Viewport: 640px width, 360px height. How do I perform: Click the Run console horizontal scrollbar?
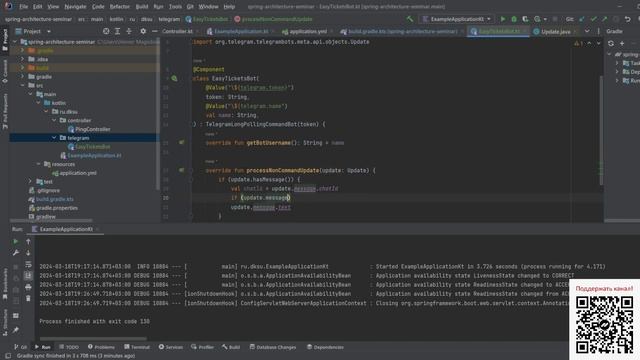[x=93, y=338]
